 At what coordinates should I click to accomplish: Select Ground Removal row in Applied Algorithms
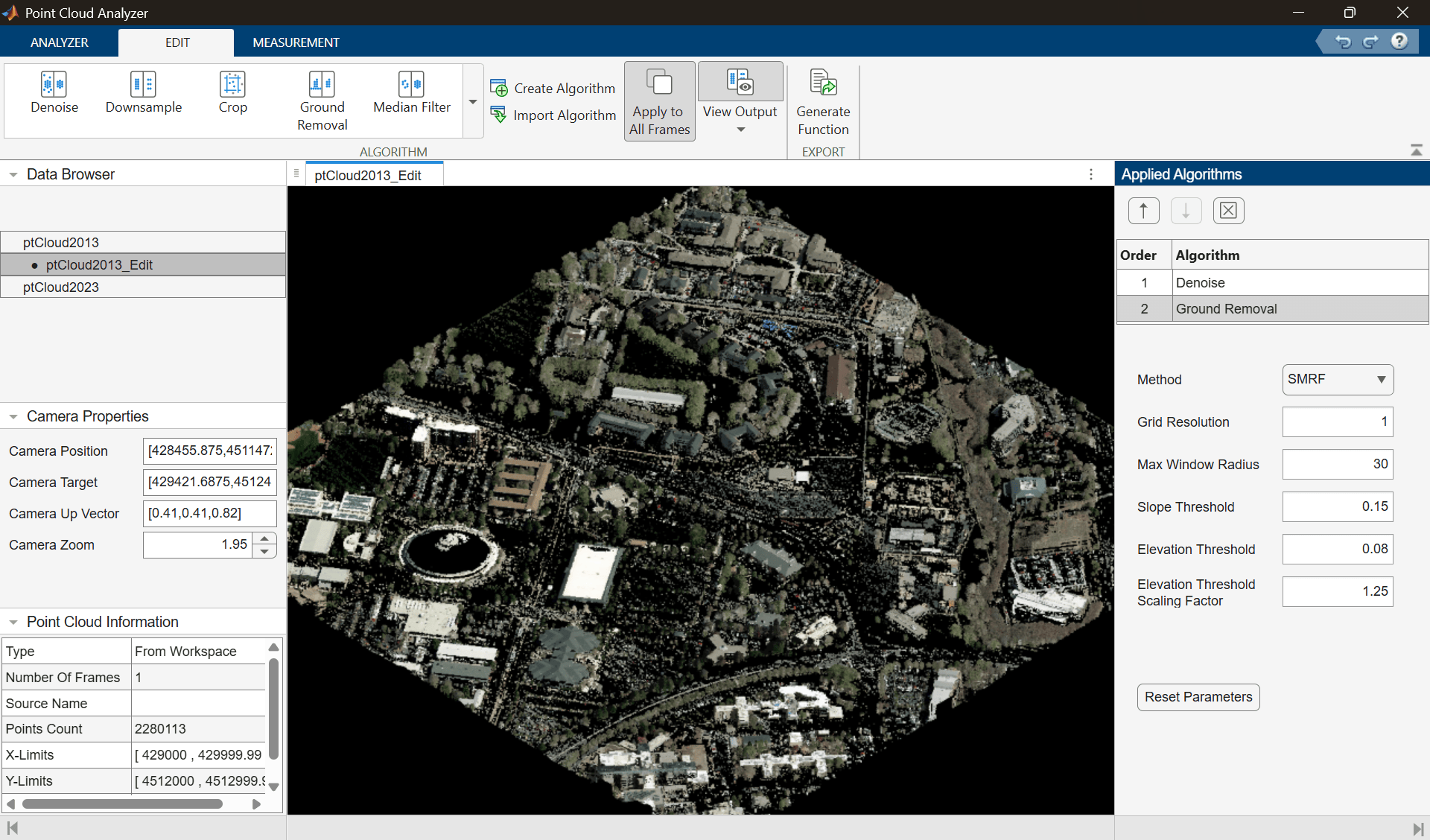pos(1272,308)
